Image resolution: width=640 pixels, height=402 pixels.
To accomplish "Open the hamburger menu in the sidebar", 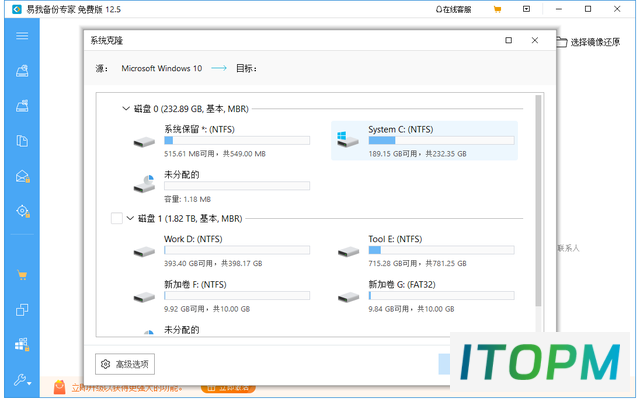I will click(x=22, y=36).
